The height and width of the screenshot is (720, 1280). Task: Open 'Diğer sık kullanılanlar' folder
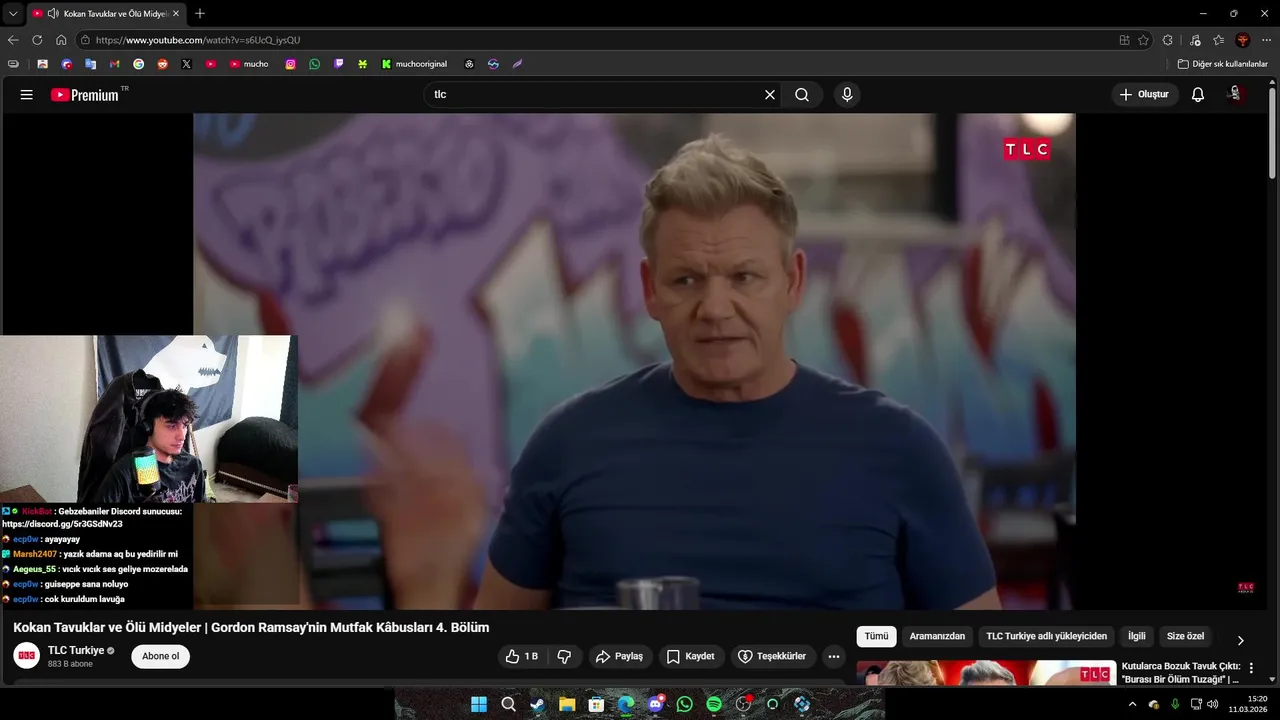click(1222, 64)
